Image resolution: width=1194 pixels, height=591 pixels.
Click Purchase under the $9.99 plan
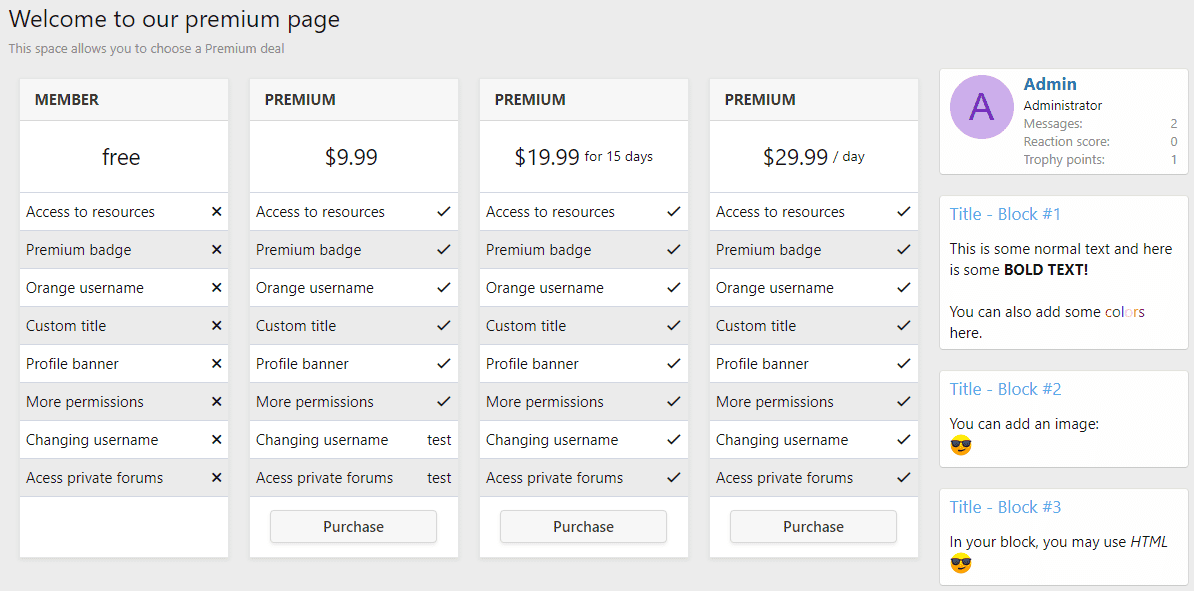[353, 526]
